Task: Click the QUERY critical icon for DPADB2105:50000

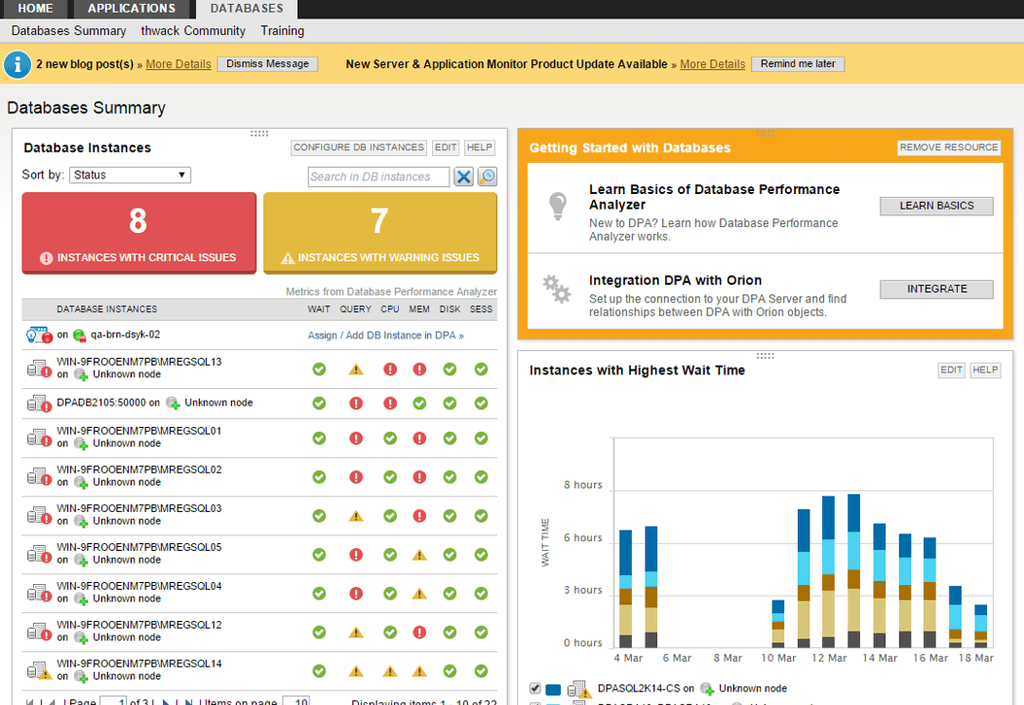Action: [356, 403]
